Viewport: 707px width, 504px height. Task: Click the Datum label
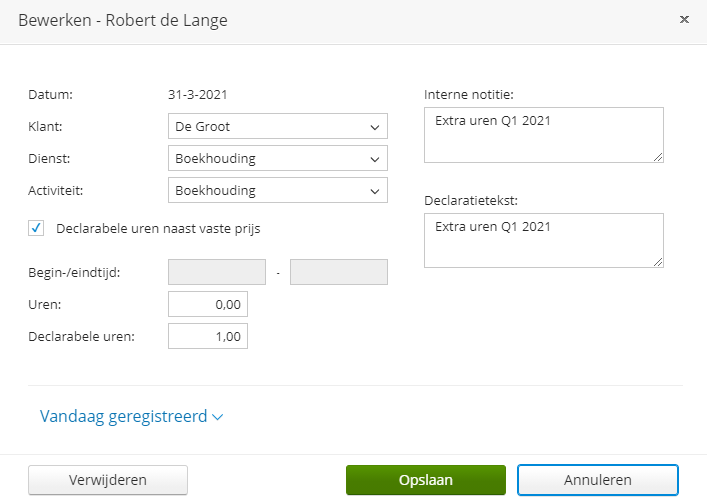50,95
